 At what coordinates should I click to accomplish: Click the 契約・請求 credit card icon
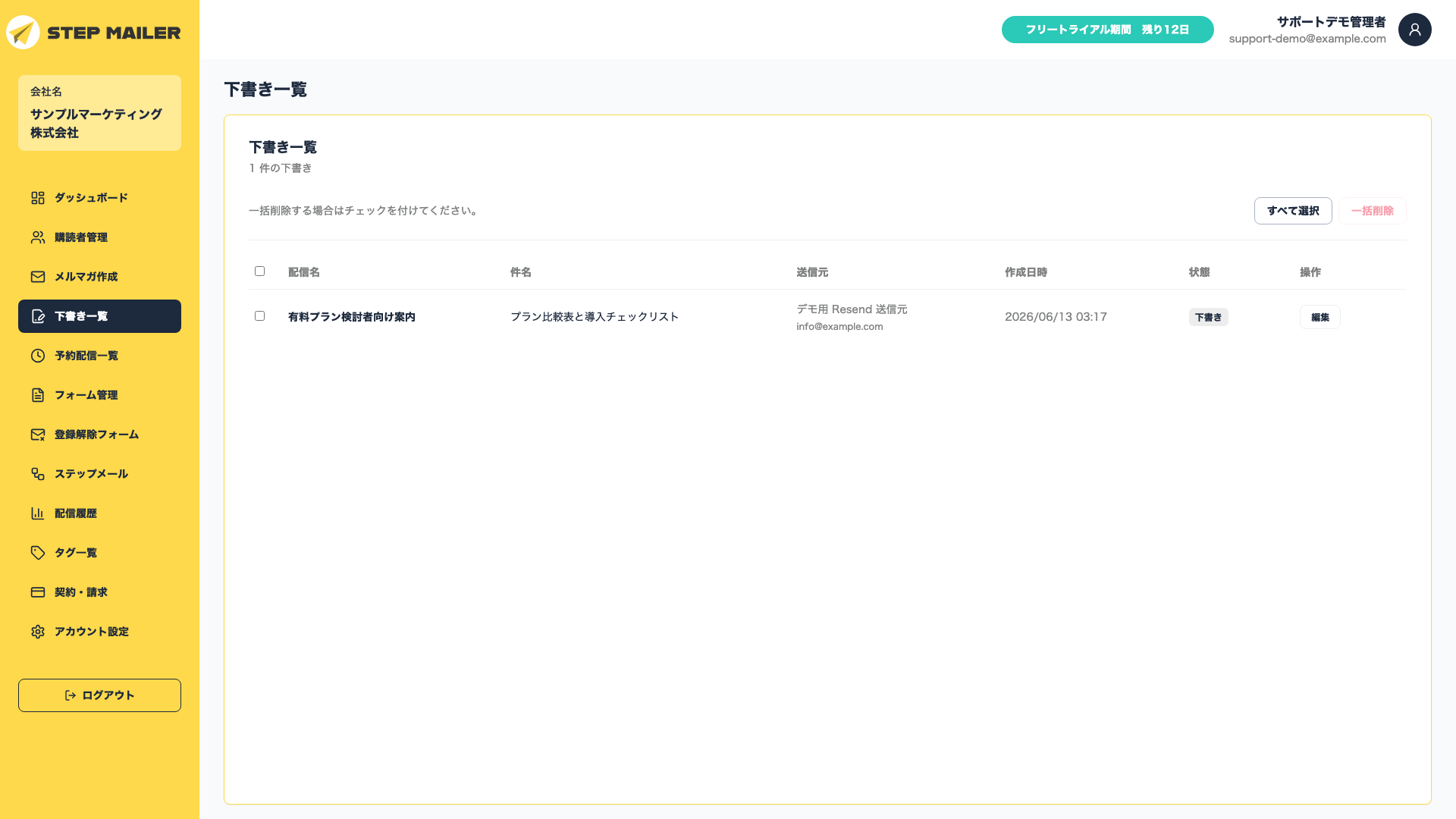point(38,592)
